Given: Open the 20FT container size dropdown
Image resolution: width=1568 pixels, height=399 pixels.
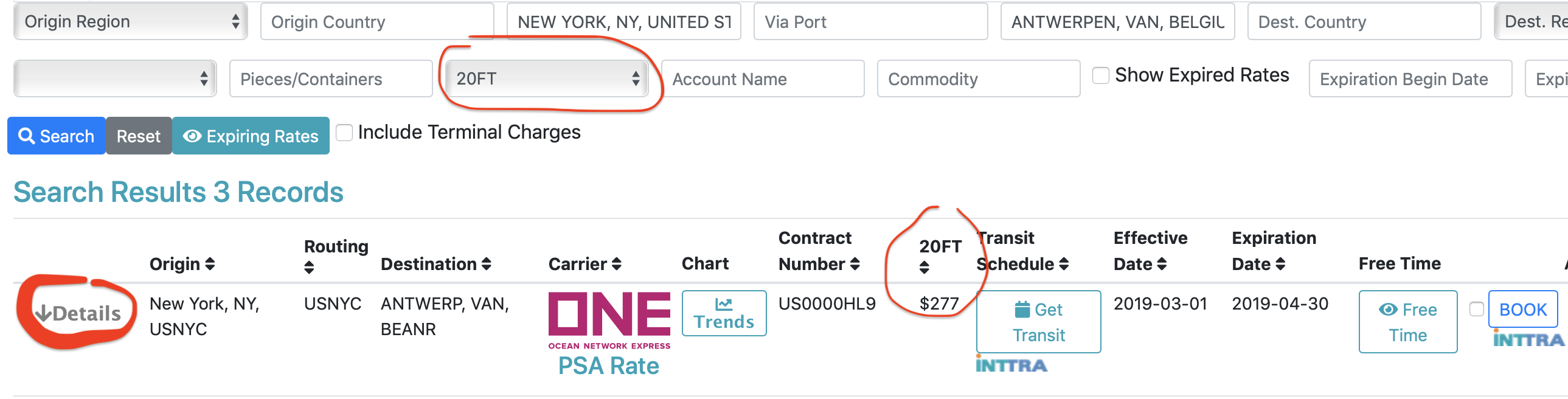Looking at the screenshot, I should [x=547, y=78].
